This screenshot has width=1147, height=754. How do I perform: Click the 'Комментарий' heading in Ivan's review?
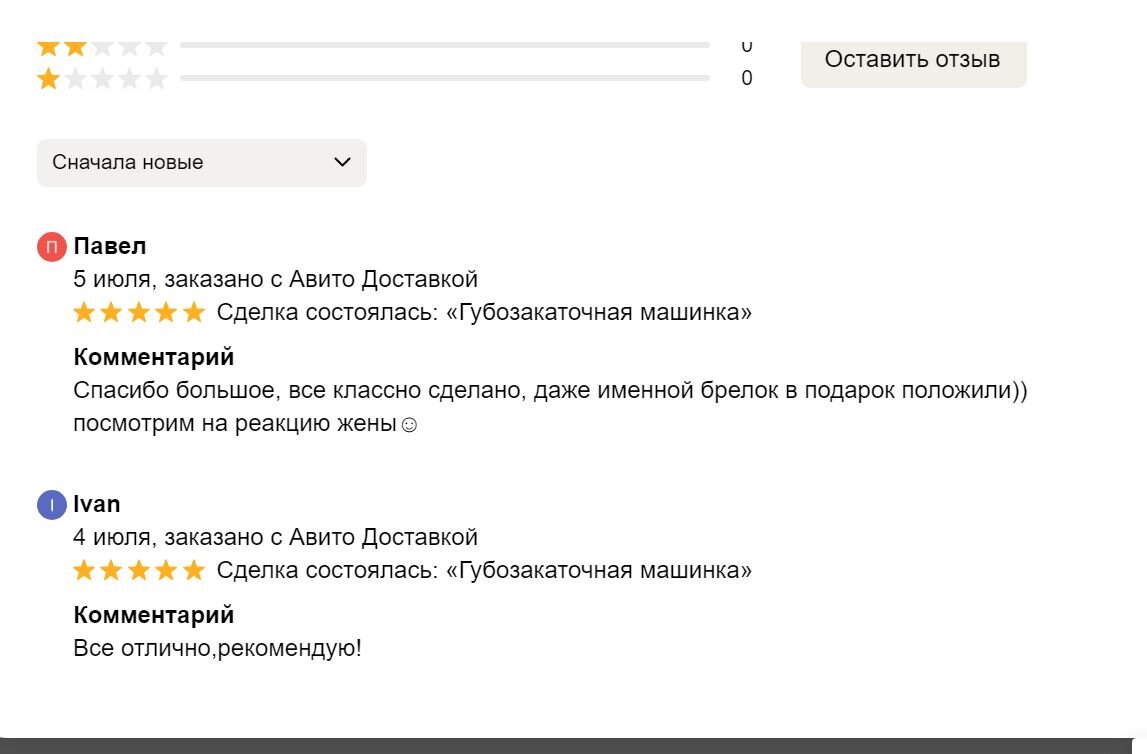pyautogui.click(x=154, y=615)
